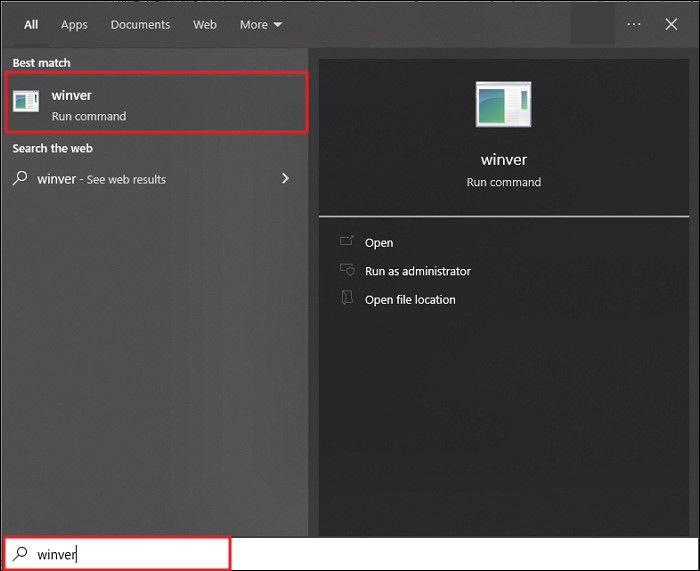Expand web results chevron arrow
The width and height of the screenshot is (700, 571).
(x=285, y=179)
